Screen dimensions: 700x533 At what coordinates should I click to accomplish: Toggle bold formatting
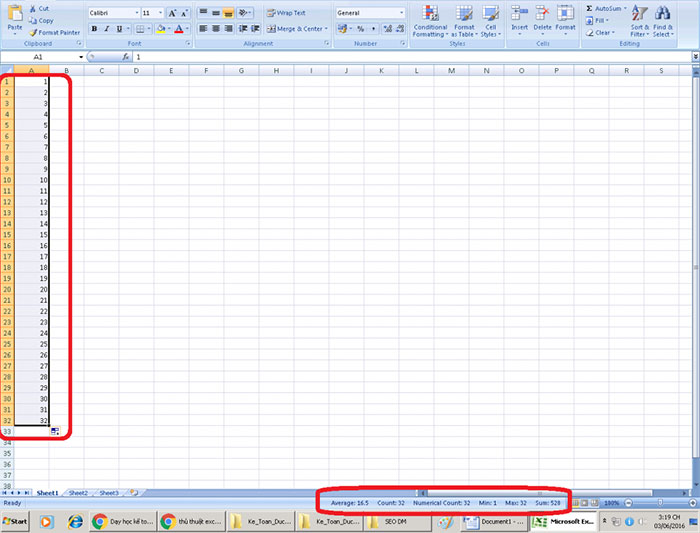coord(94,29)
